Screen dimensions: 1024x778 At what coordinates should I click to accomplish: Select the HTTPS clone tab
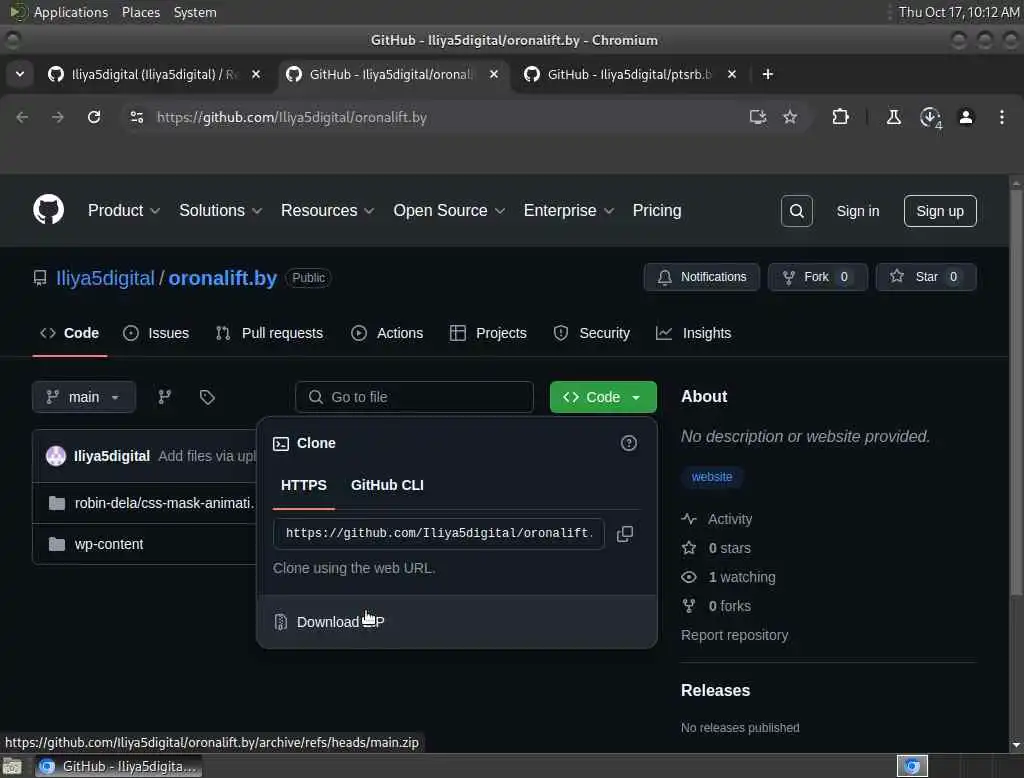[x=304, y=485]
